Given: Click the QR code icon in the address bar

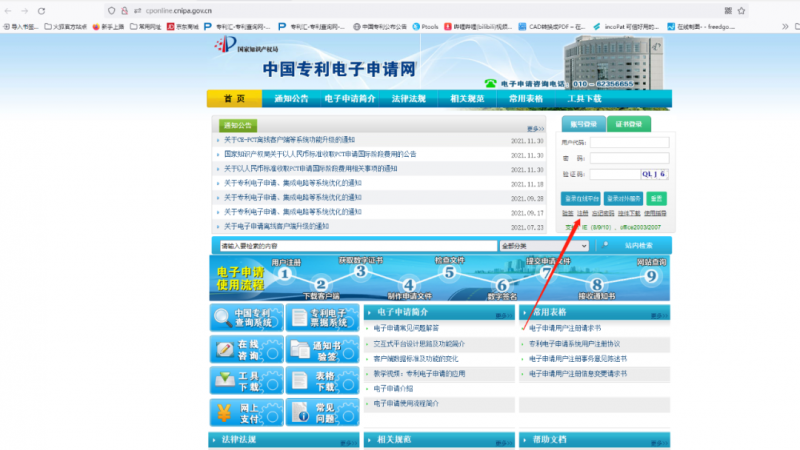Looking at the screenshot, I should point(728,11).
